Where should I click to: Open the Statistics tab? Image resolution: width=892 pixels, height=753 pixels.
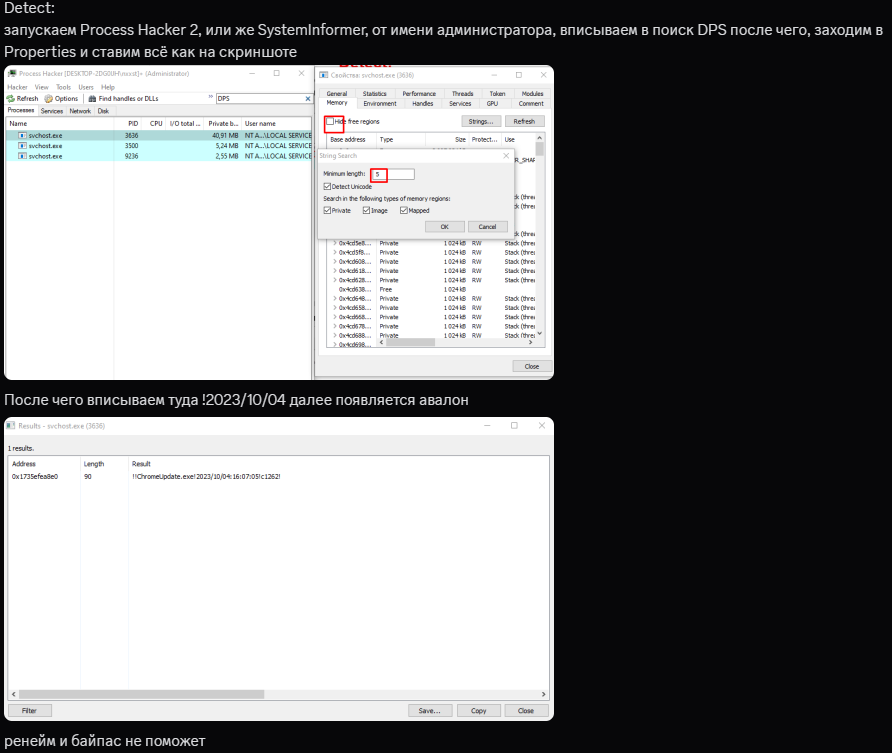point(374,93)
